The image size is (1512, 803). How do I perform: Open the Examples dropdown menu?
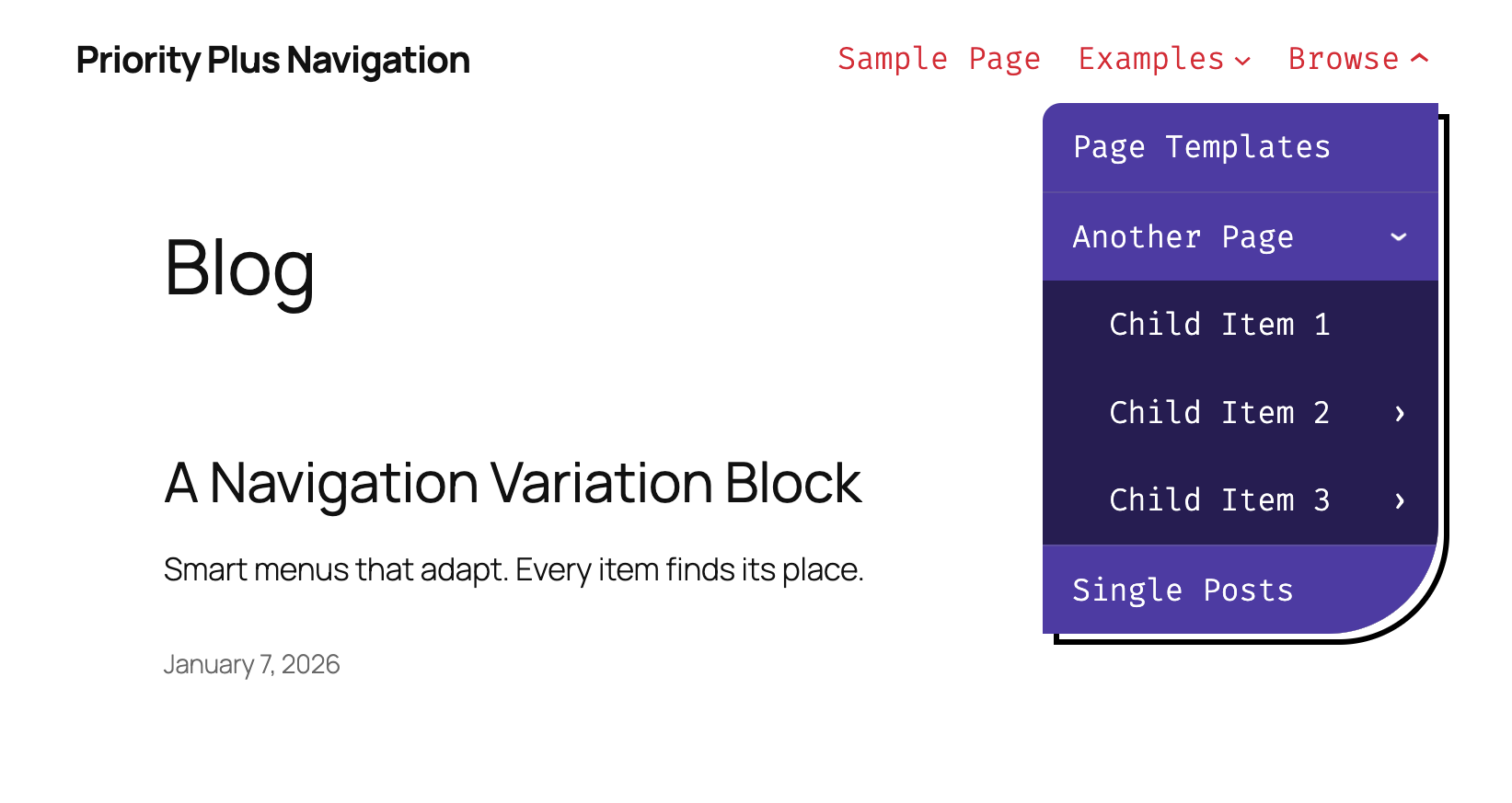pyautogui.click(x=1151, y=59)
